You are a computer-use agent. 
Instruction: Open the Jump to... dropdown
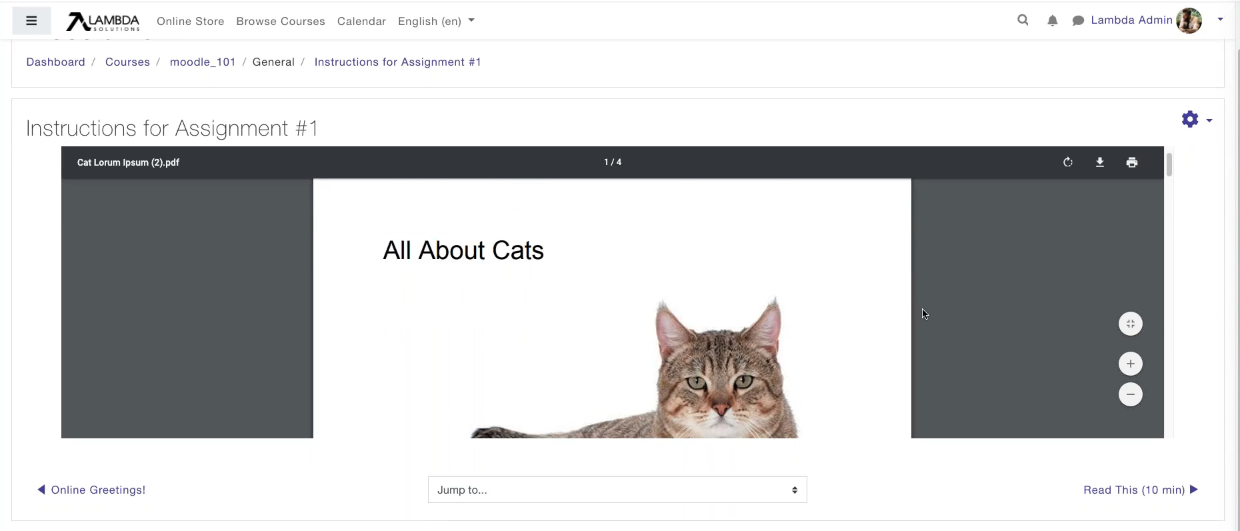coord(617,490)
